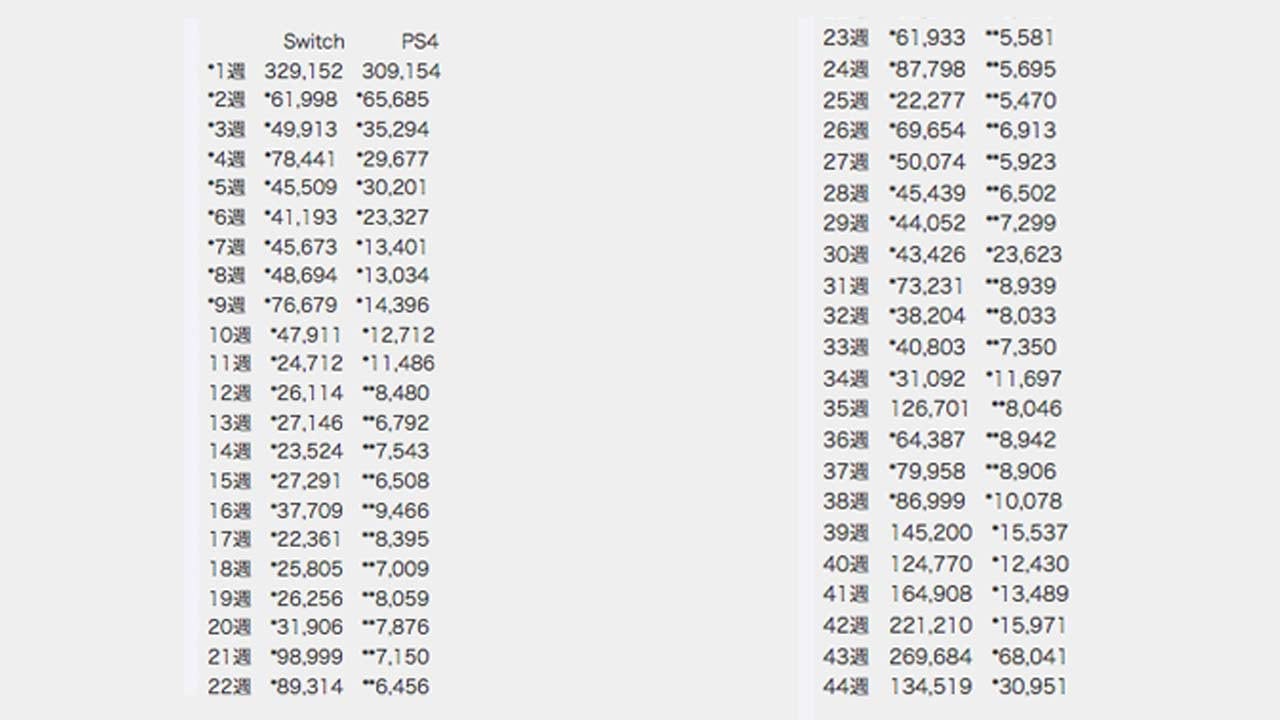Select the 329,152 Switch week 1 value
The width and height of the screenshot is (1280, 720).
click(x=303, y=71)
